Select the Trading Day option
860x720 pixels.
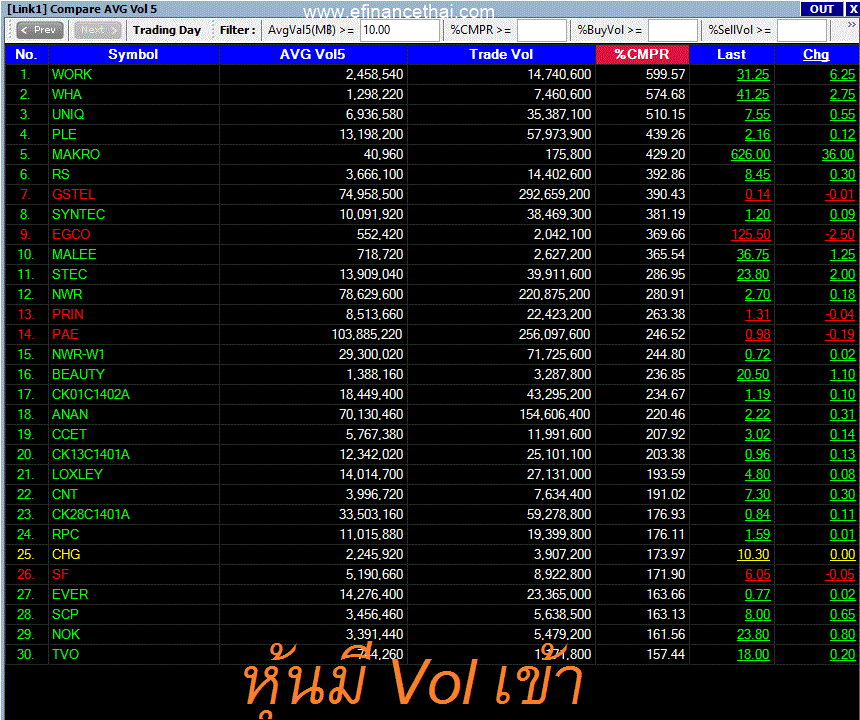point(167,30)
